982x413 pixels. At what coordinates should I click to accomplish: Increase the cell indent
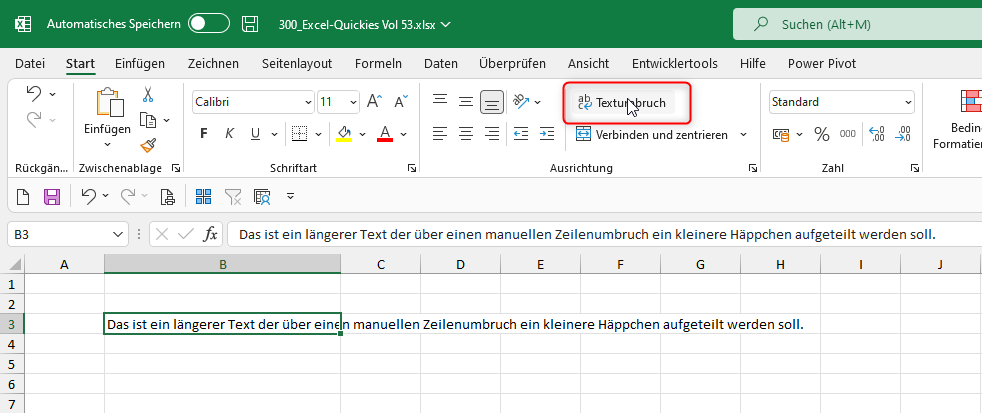tap(547, 133)
